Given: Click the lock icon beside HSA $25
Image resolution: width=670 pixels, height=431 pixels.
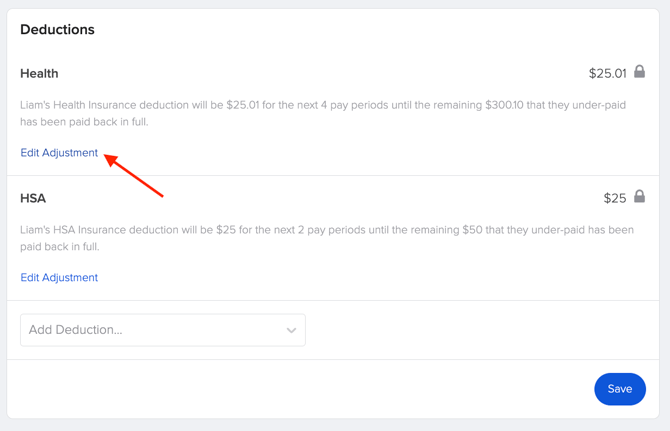Looking at the screenshot, I should click(639, 197).
